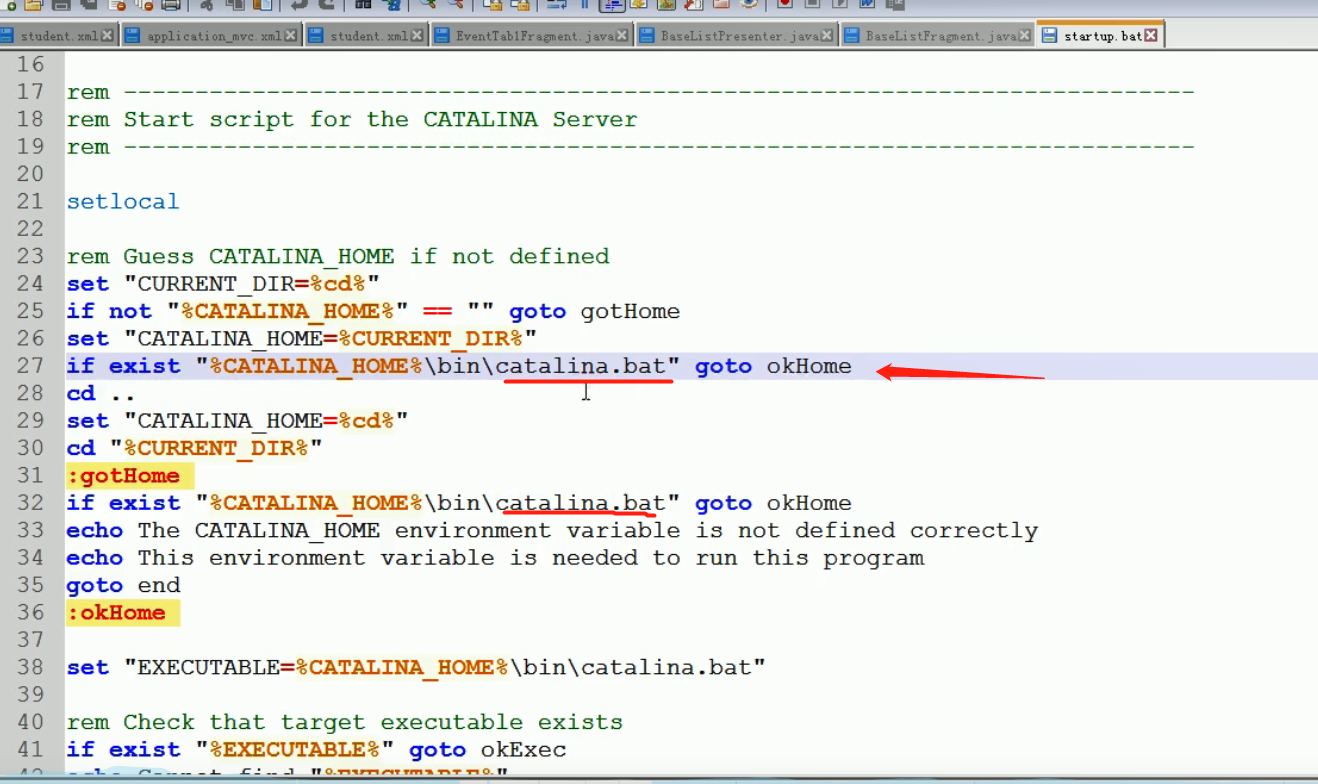The height and width of the screenshot is (784, 1318).
Task: Click 'CATALINA_HOME=%cd%' on line 29
Action: (266, 421)
